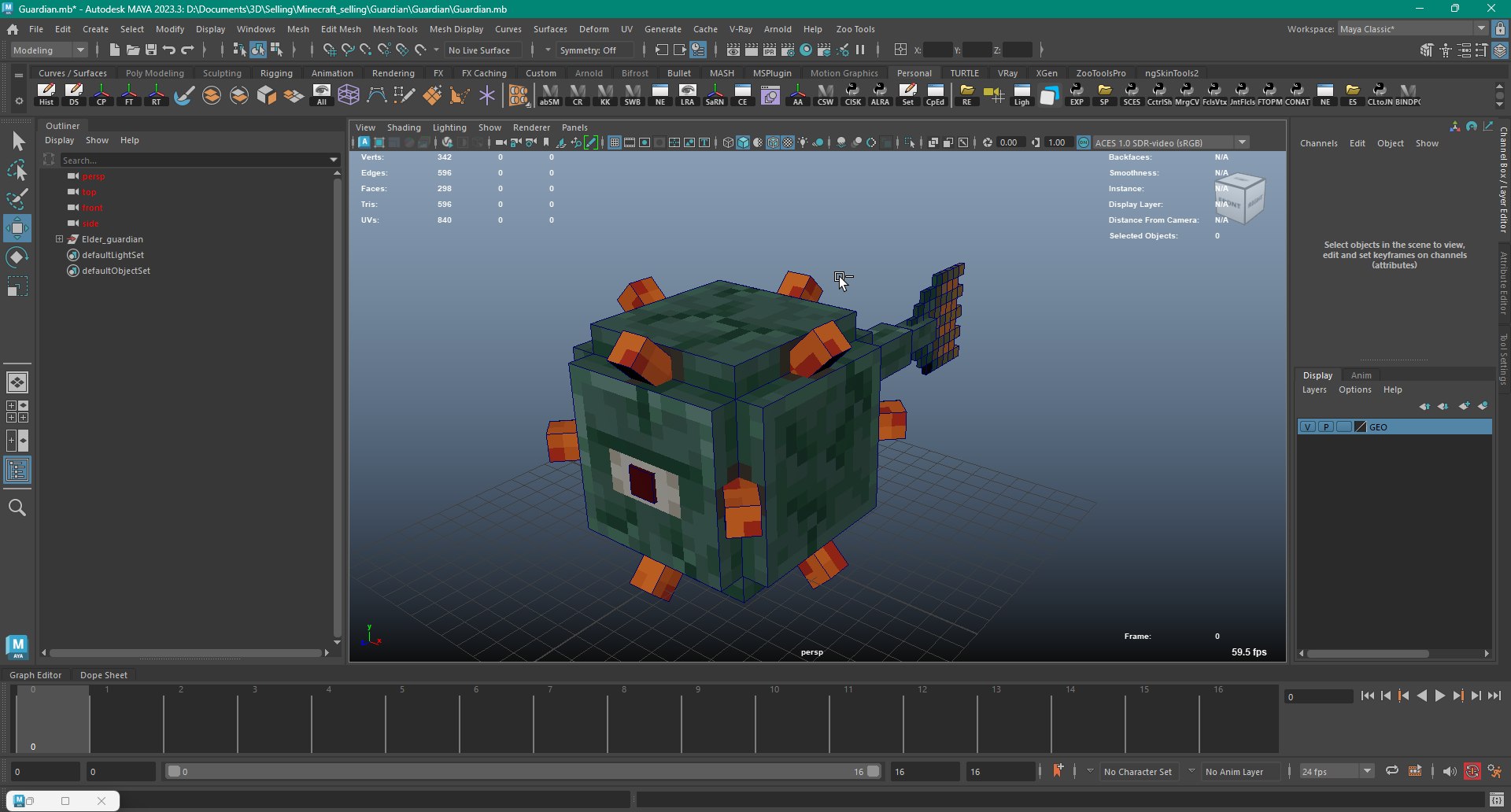Click the Undo arrow in the status line
Viewport: 1511px width, 812px height.
click(x=169, y=50)
